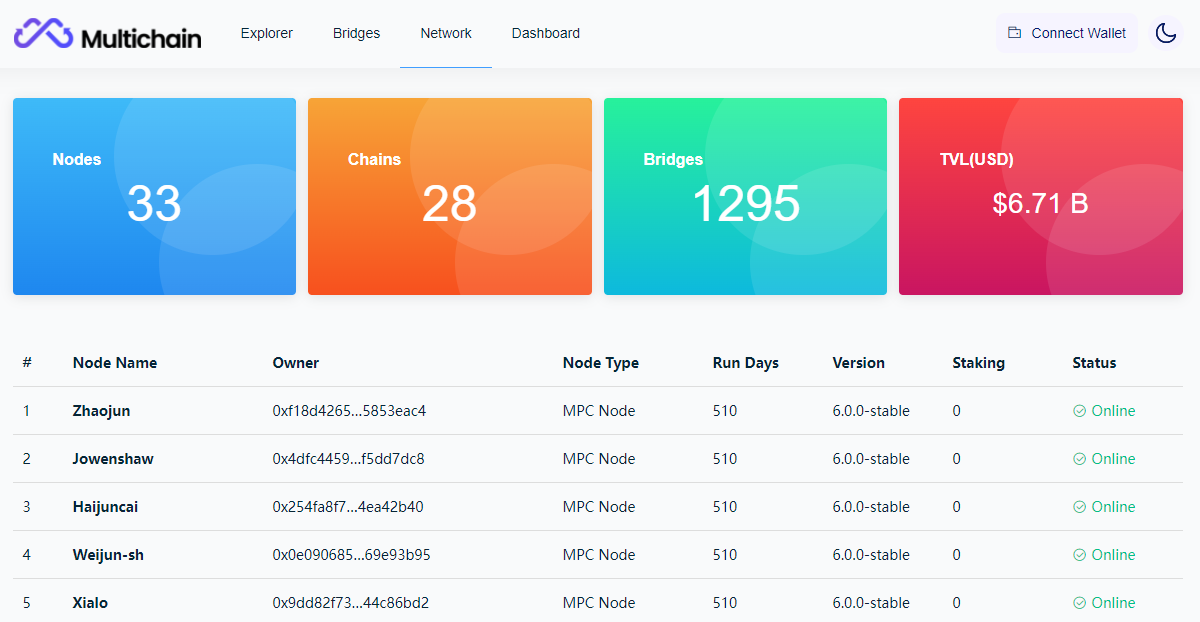Open the Explorer tab
1200x622 pixels.
click(x=266, y=33)
